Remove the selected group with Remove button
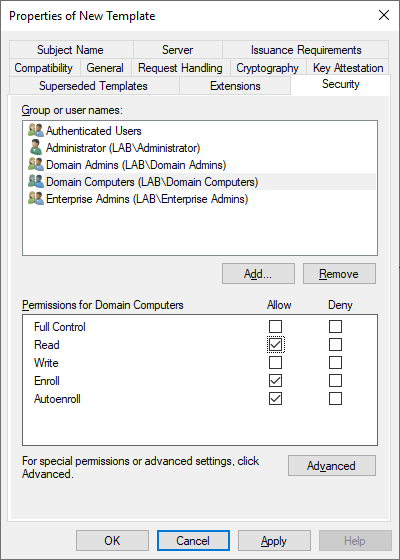The image size is (400, 560). (339, 274)
